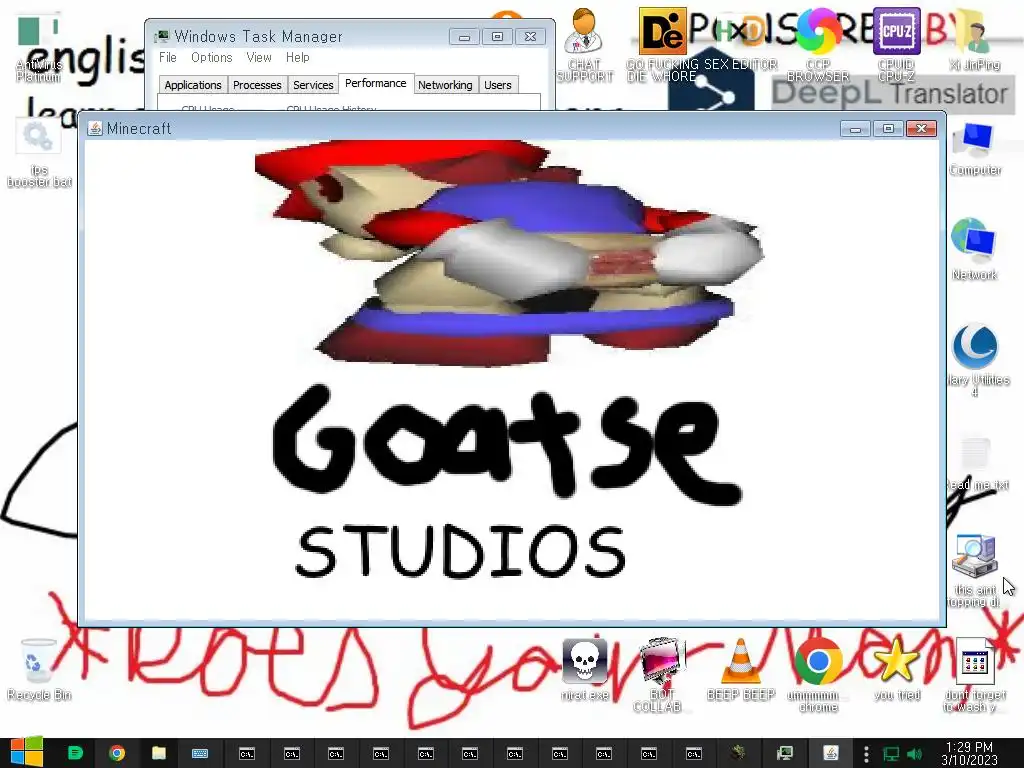
Task: Show hidden tray icons via dots button
Action: click(866, 754)
